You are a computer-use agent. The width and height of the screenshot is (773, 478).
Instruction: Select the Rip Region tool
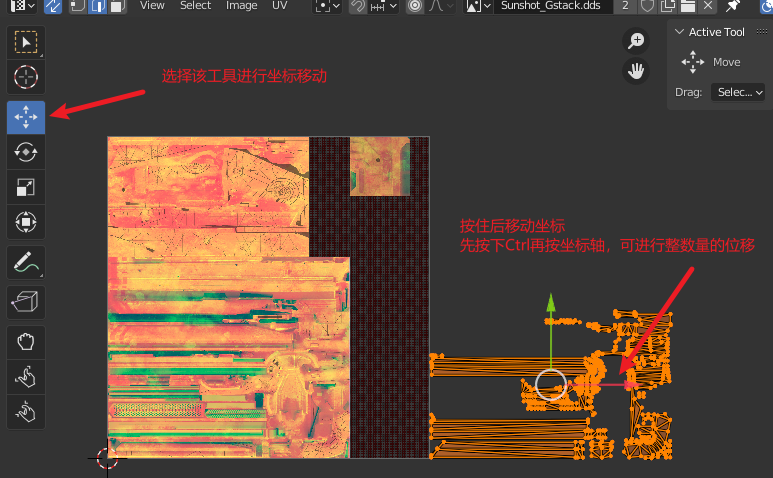[x=26, y=300]
